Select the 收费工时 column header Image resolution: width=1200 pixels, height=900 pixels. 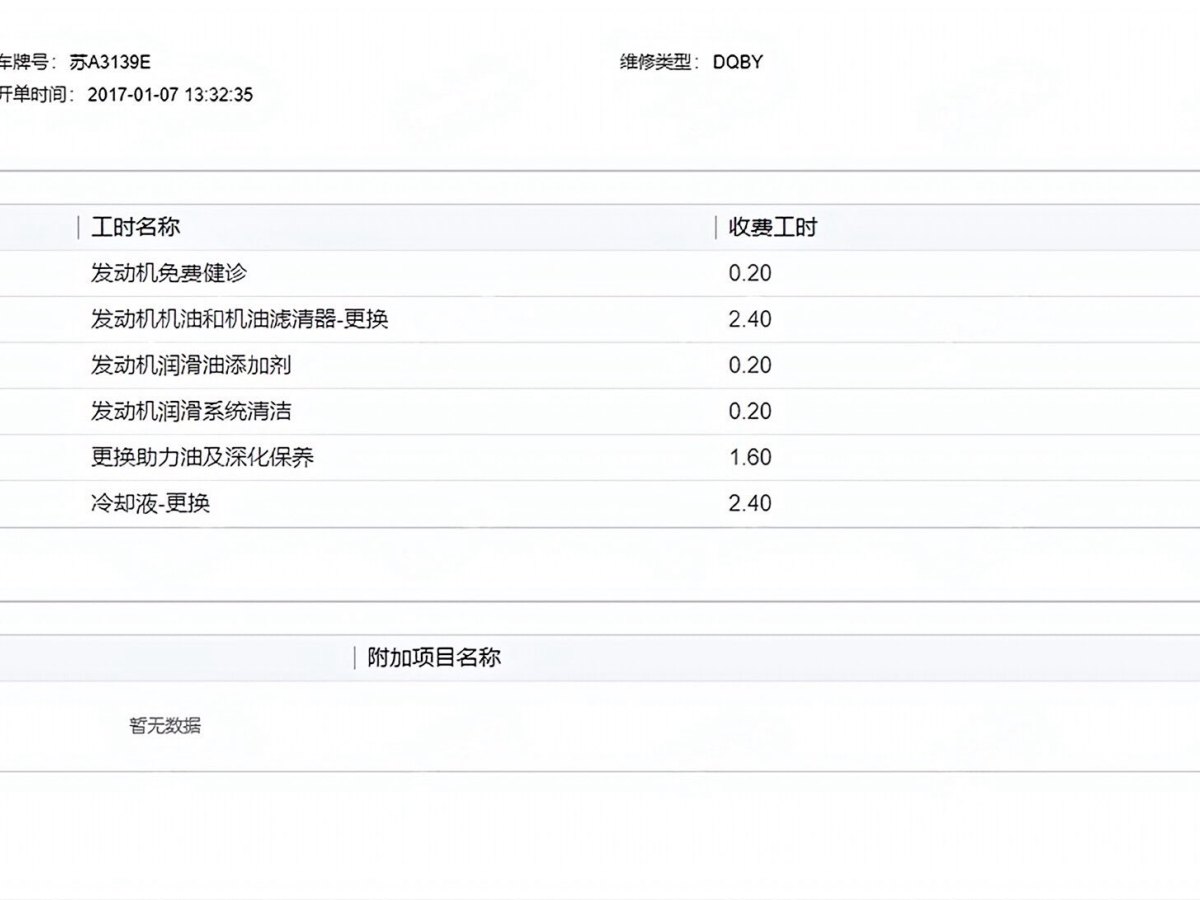(772, 227)
